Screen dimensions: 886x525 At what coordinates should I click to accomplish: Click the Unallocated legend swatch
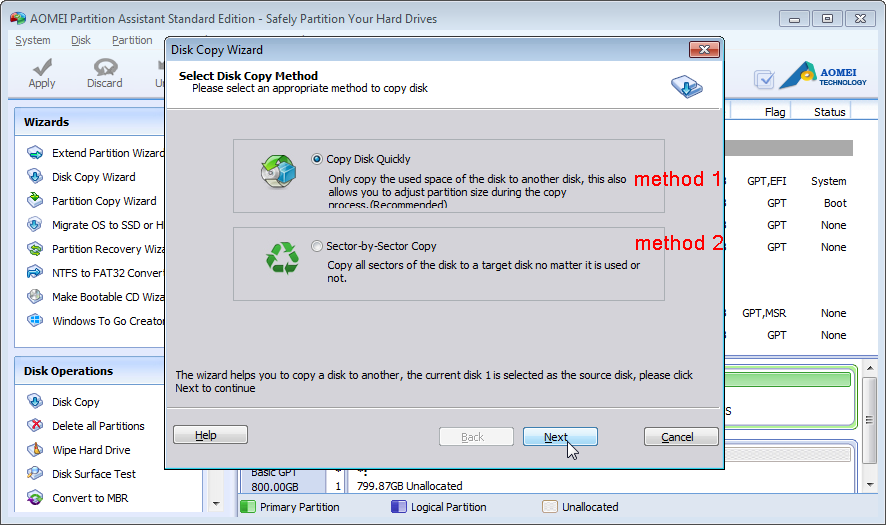(549, 506)
